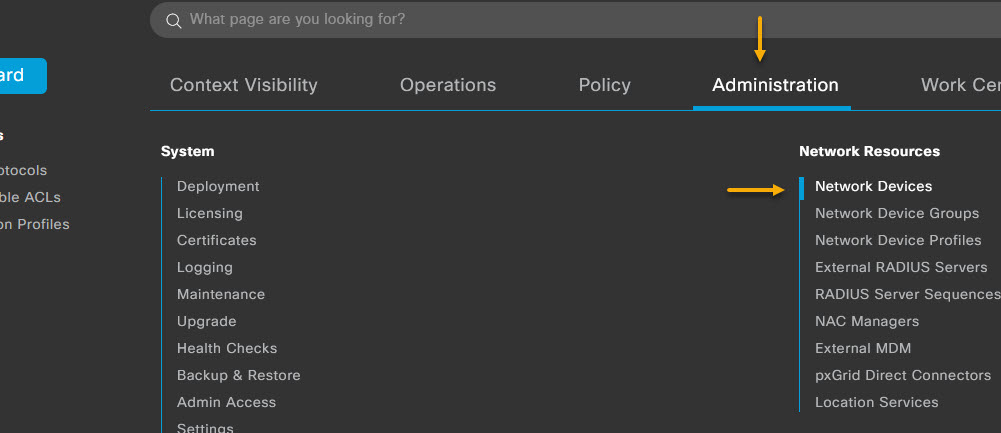
Task: Go to Backup & Restore
Action: click(x=238, y=375)
